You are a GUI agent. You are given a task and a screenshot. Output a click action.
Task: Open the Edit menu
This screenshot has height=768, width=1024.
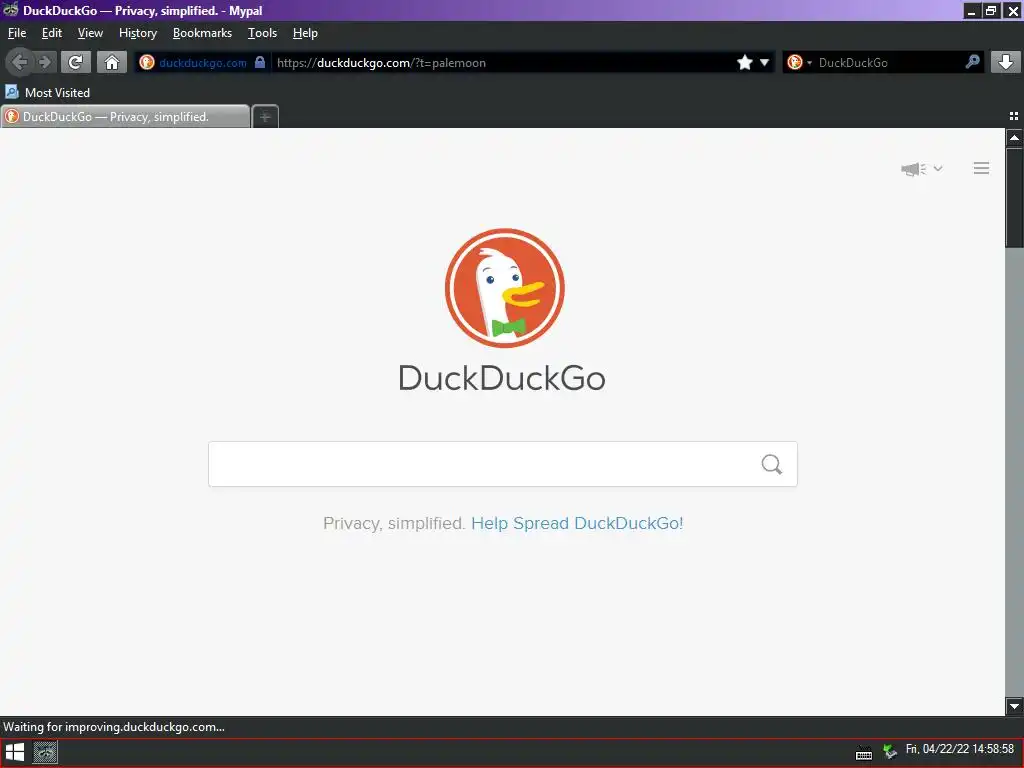[52, 33]
